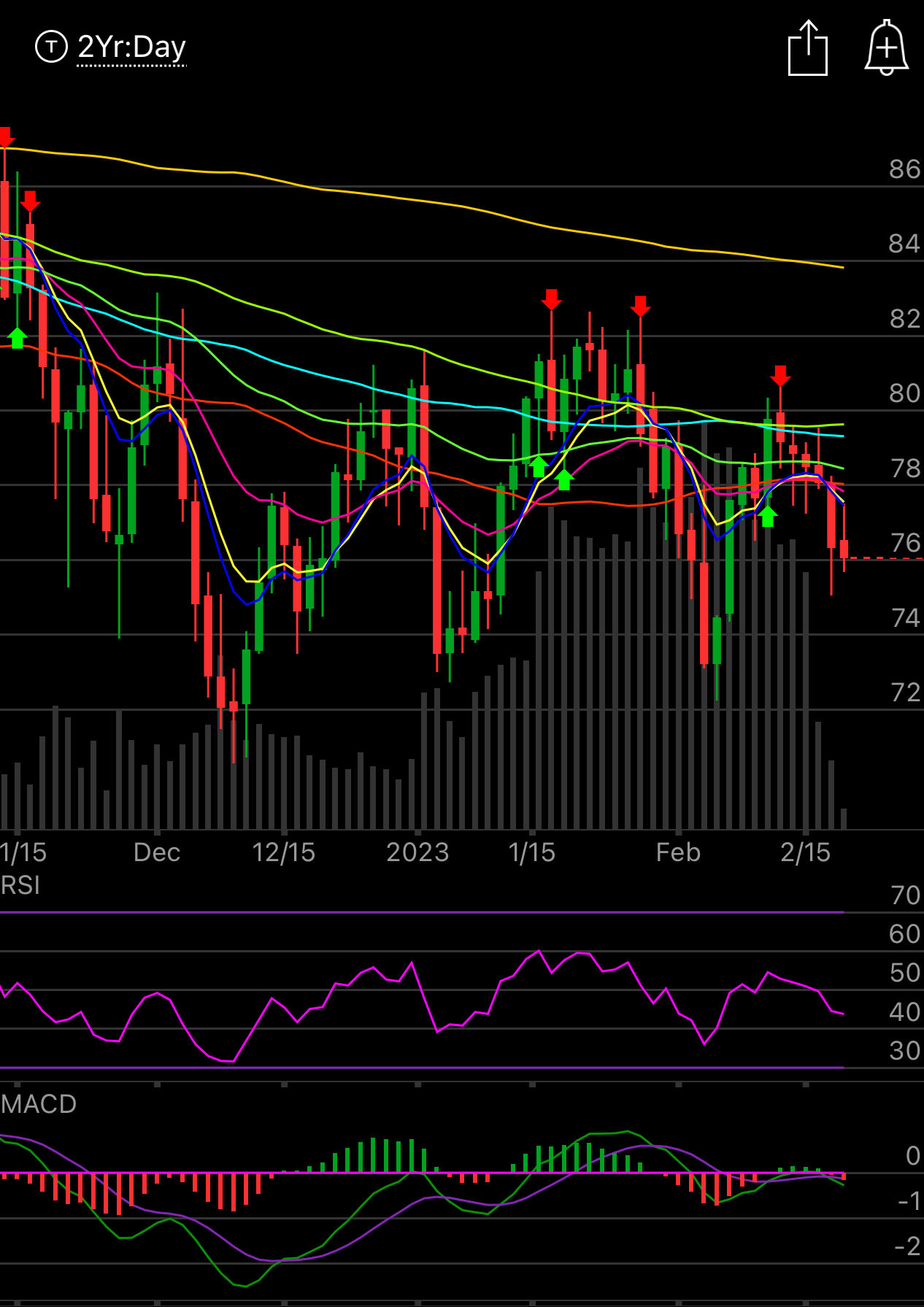
Task: Tap the MACD 0 level label
Action: (912, 1156)
